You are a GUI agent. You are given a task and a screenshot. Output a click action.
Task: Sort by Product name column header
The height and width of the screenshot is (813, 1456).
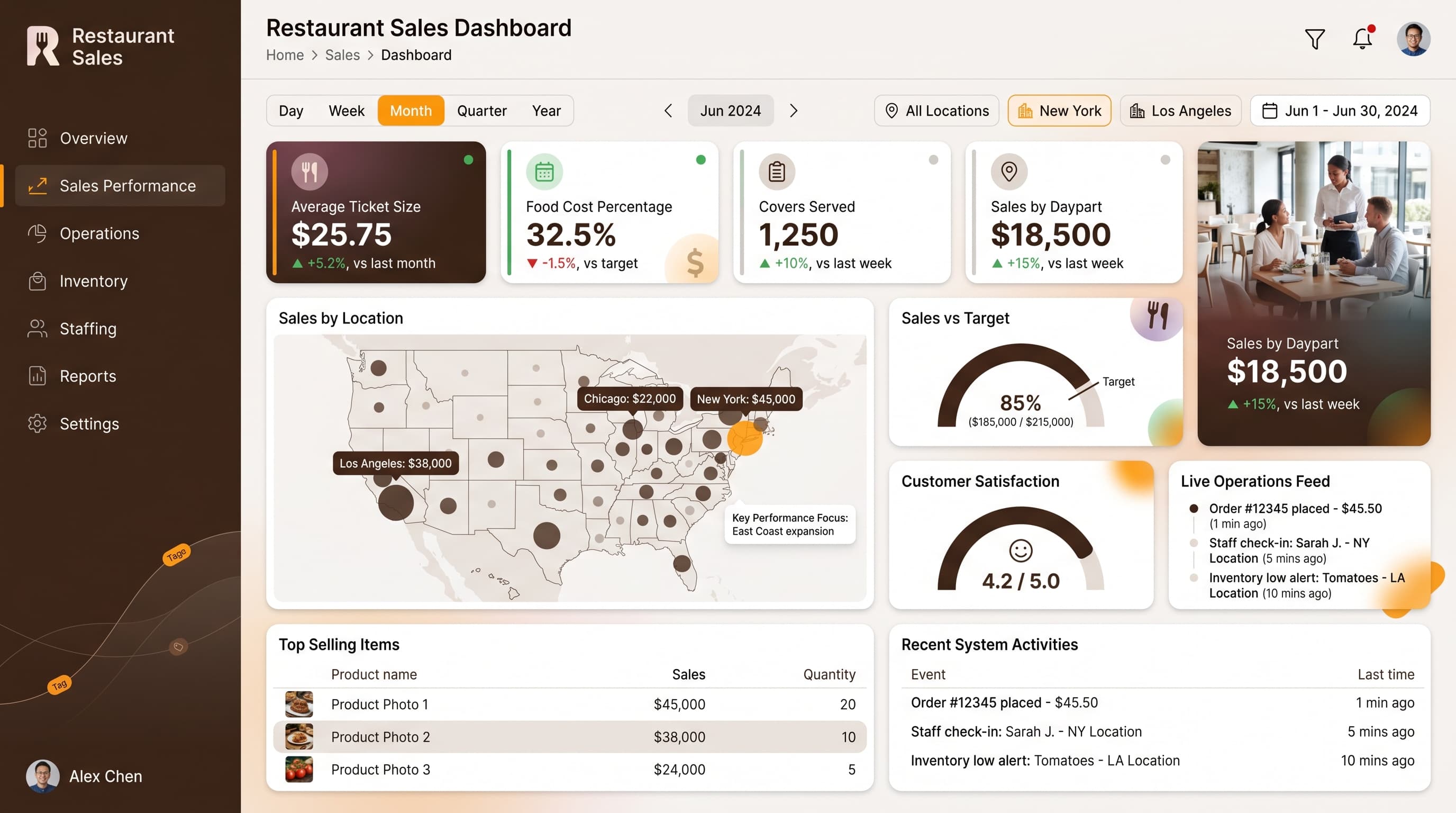point(374,674)
